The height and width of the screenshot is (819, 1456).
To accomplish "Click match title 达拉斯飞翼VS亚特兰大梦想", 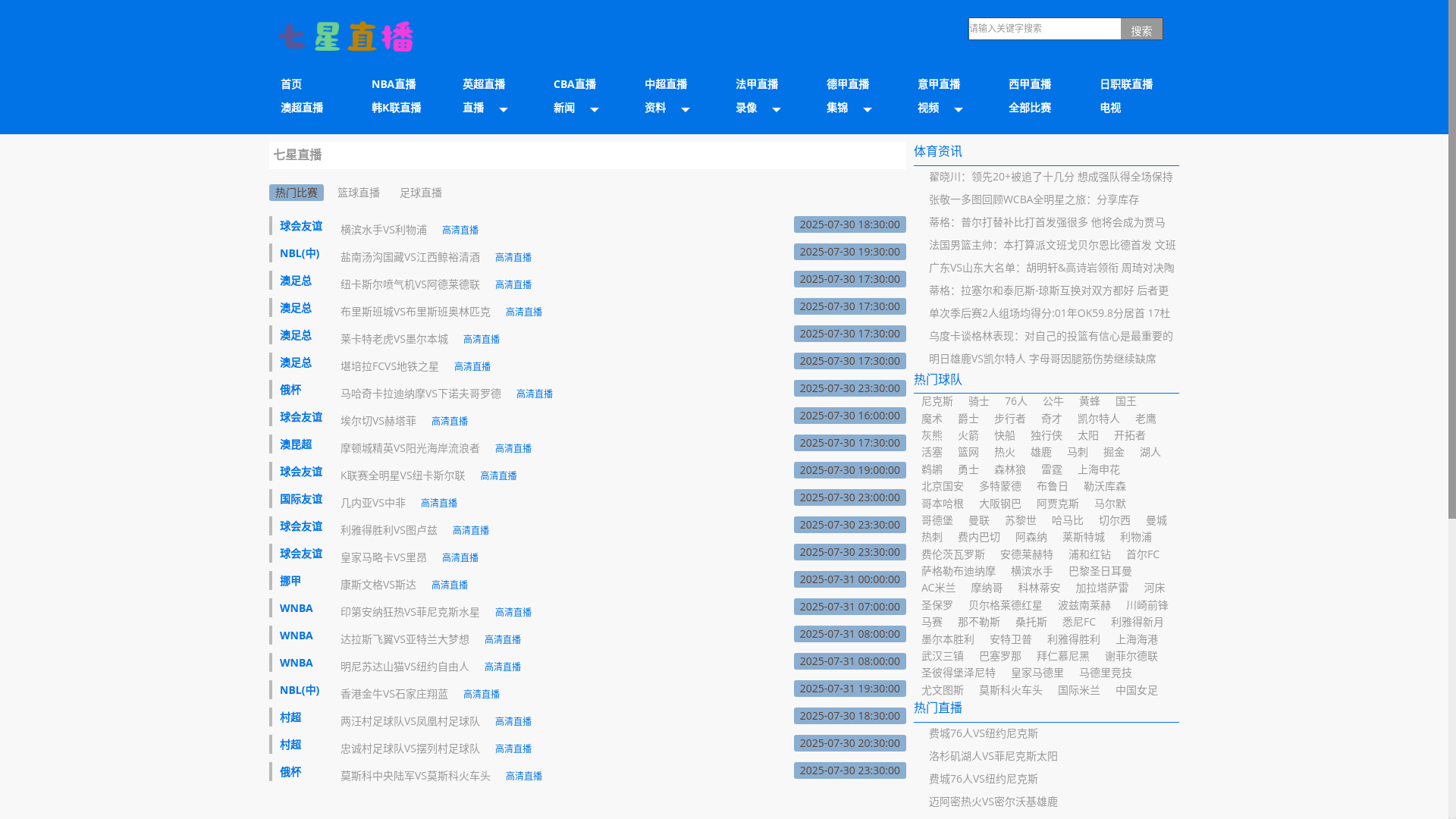I will click(x=405, y=639).
